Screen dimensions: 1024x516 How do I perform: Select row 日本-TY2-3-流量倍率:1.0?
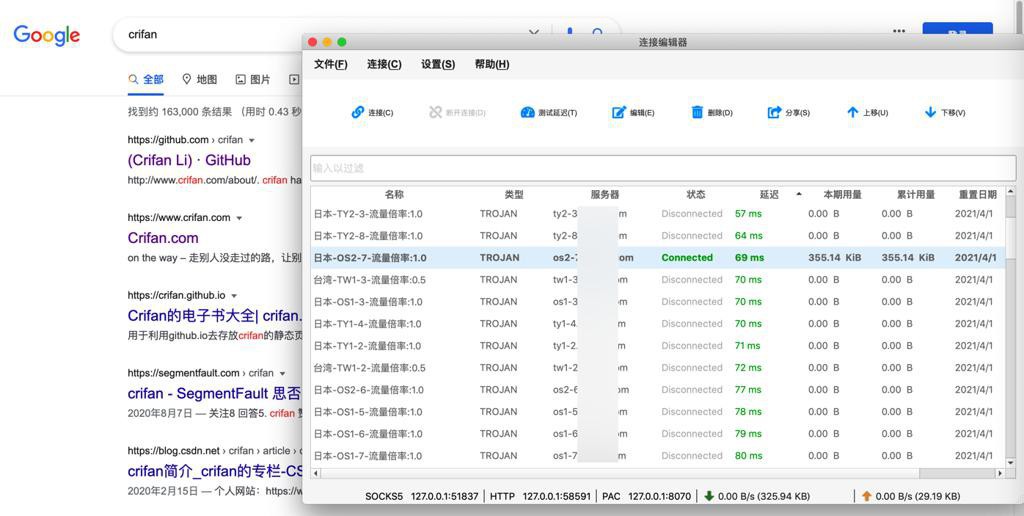click(658, 214)
